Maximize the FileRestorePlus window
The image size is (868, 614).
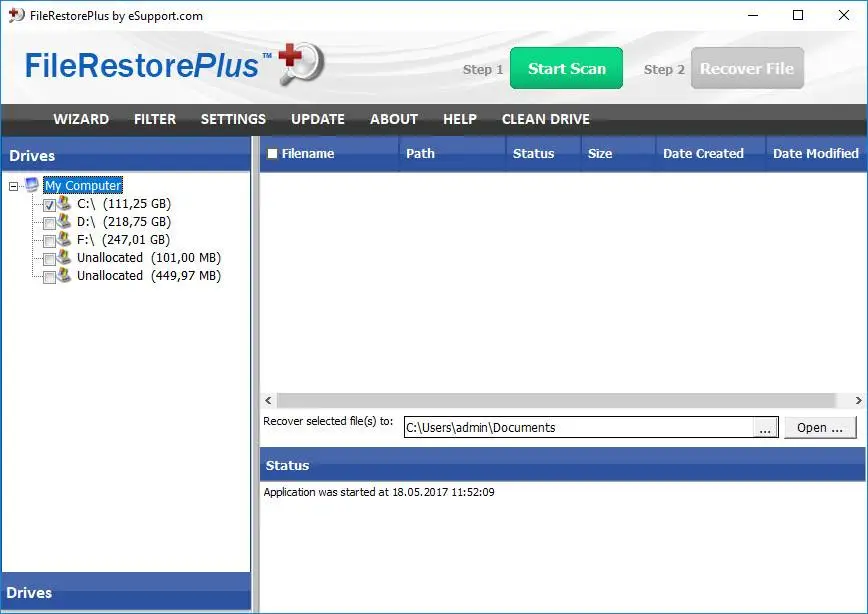798,15
